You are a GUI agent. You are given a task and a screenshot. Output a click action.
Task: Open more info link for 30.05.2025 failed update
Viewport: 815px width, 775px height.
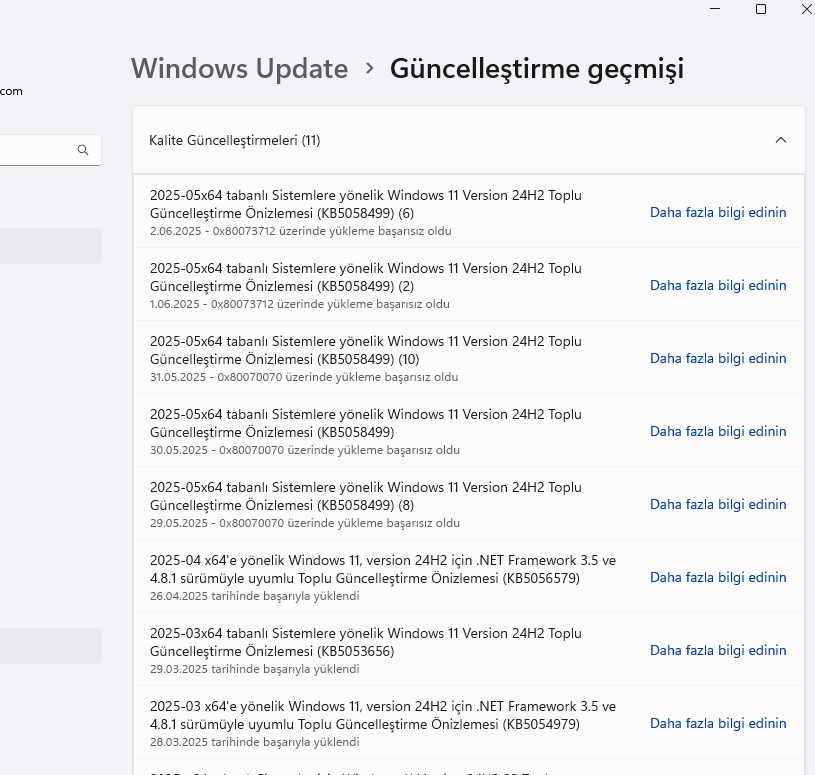[718, 431]
